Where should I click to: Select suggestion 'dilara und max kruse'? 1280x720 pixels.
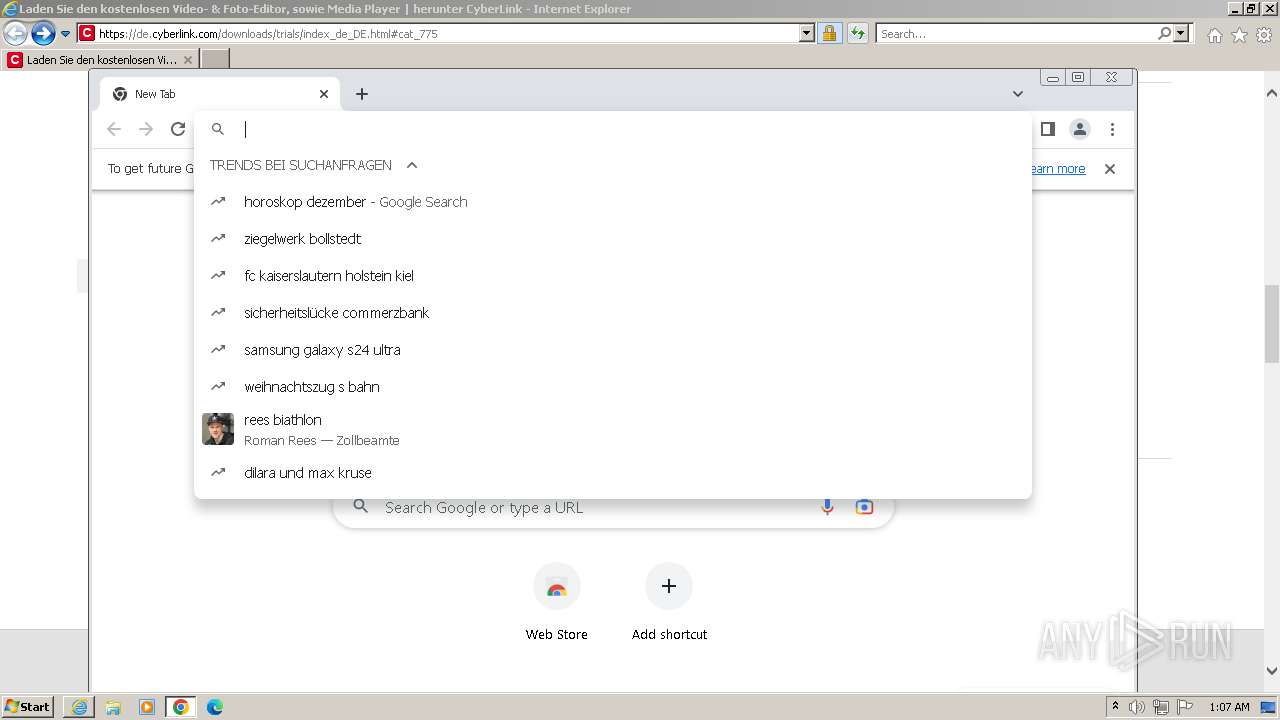pyautogui.click(x=613, y=473)
